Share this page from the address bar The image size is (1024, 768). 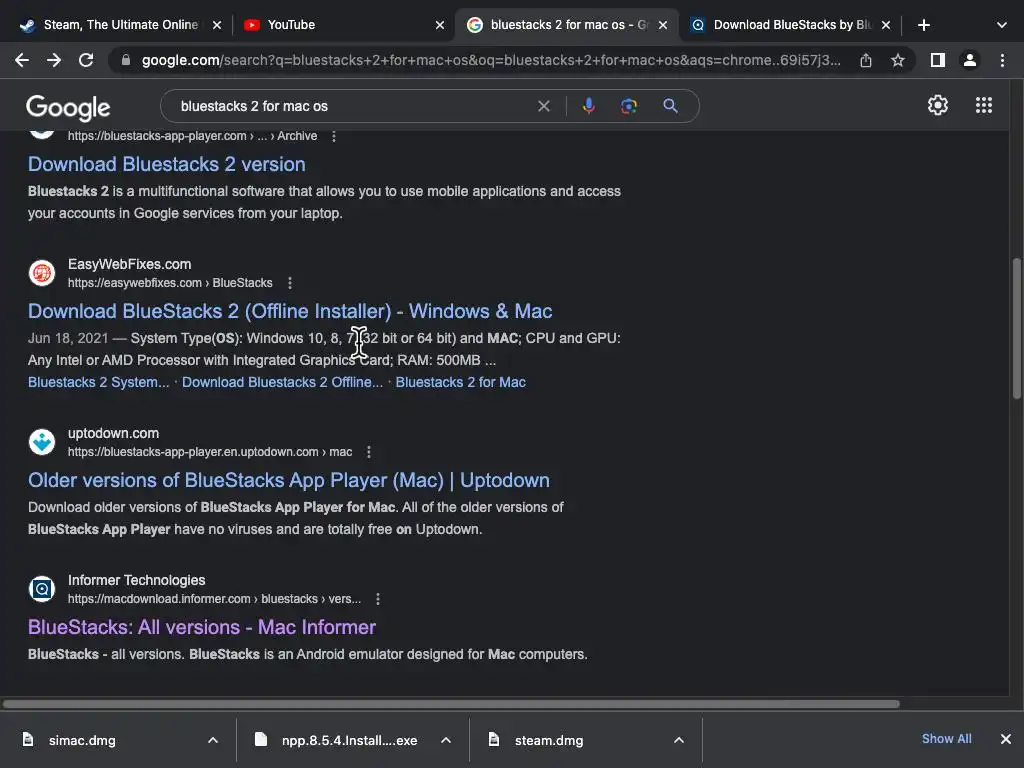[866, 60]
